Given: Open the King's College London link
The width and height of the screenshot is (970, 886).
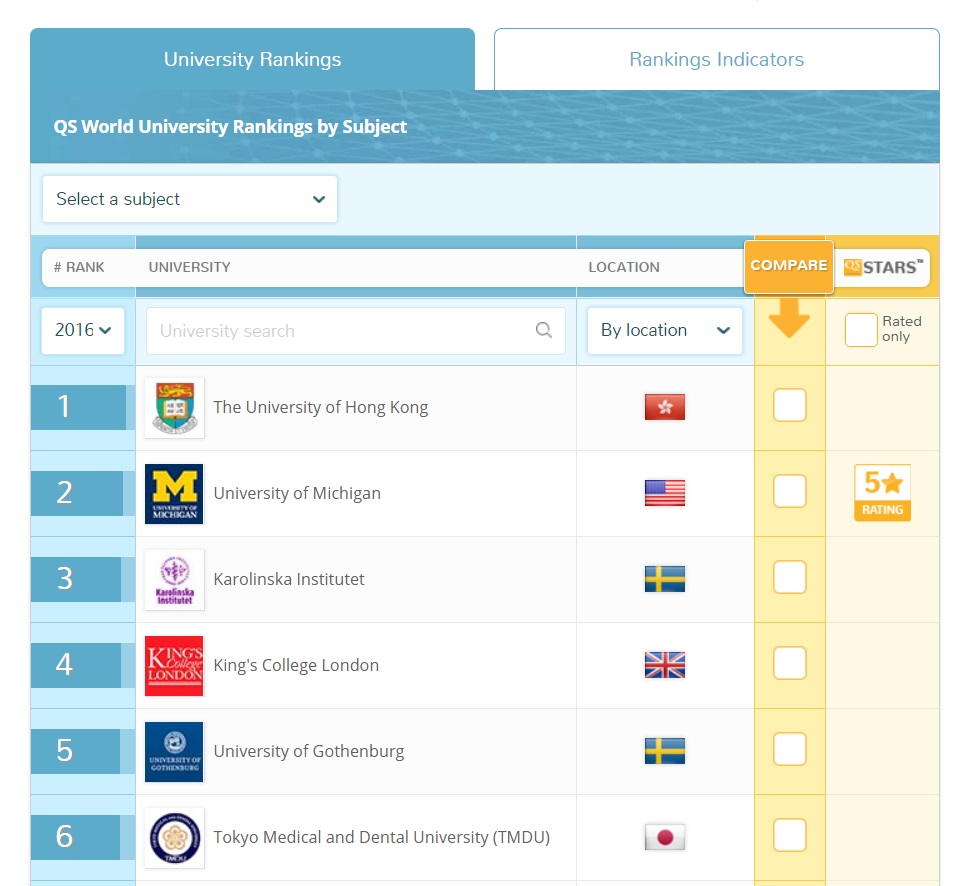Looking at the screenshot, I should tap(296, 665).
